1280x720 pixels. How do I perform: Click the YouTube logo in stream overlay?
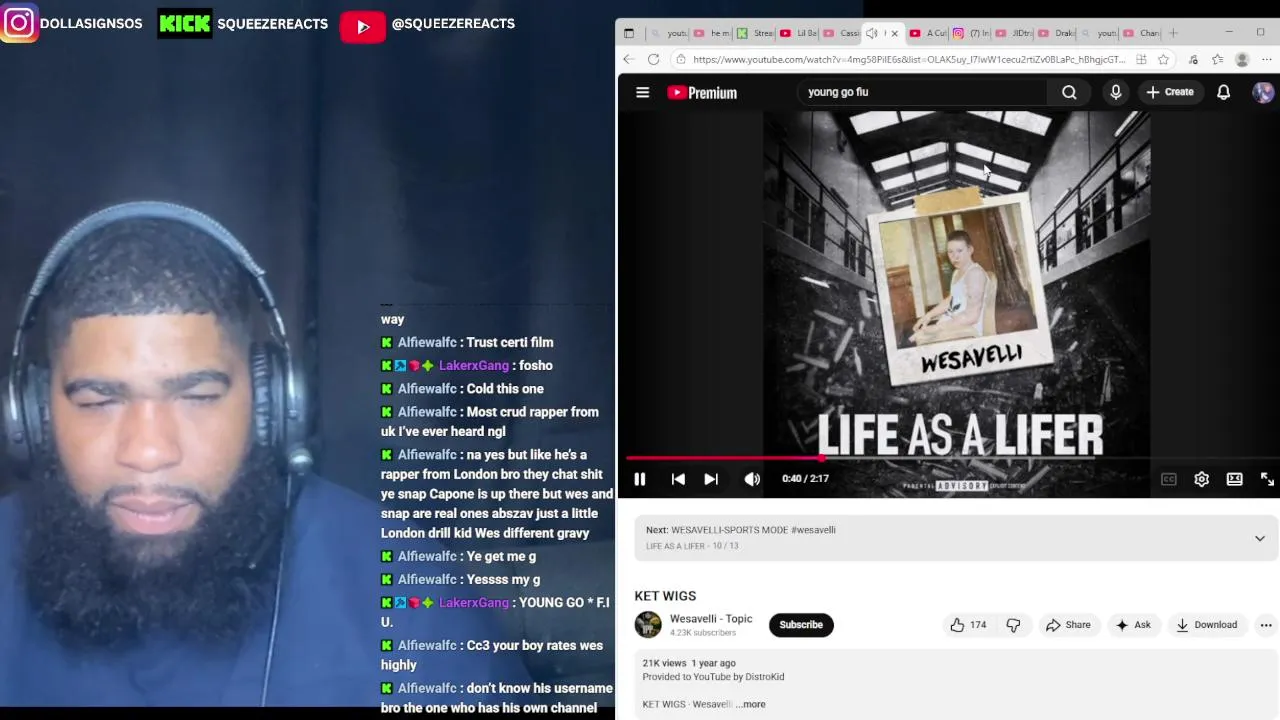tap(363, 27)
